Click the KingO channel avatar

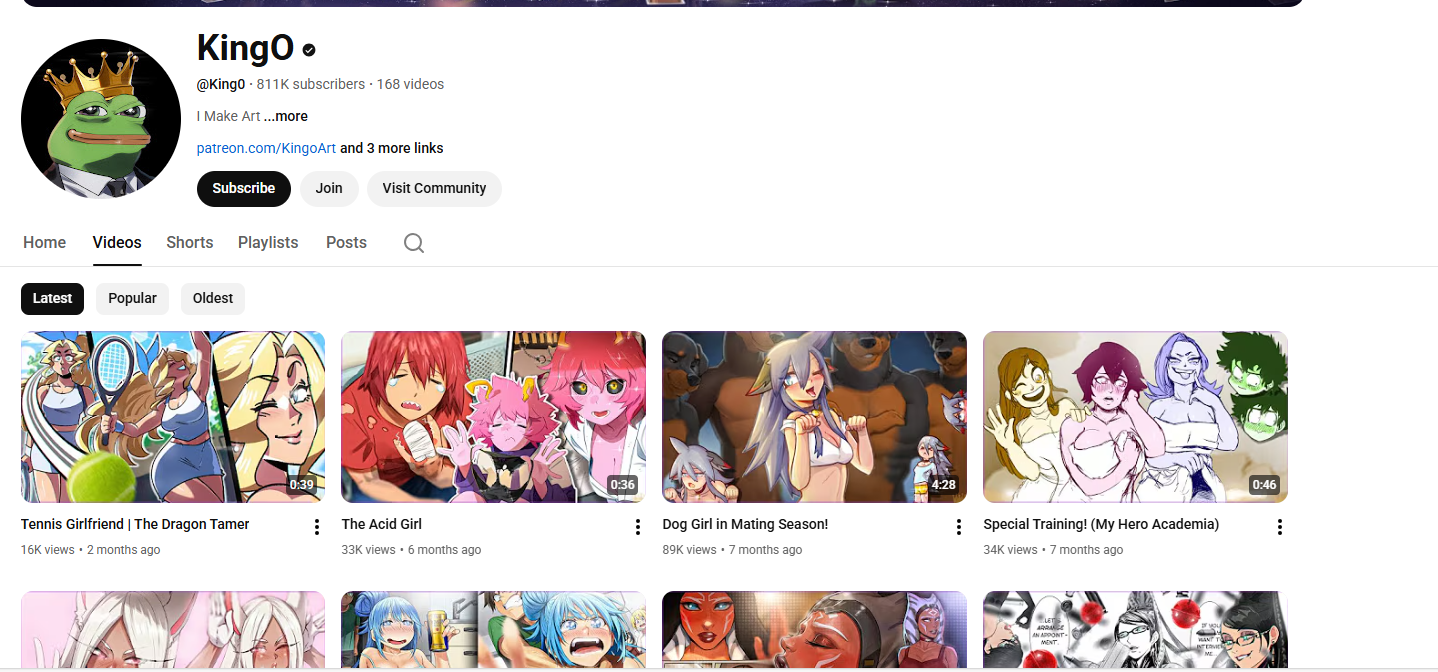101,119
